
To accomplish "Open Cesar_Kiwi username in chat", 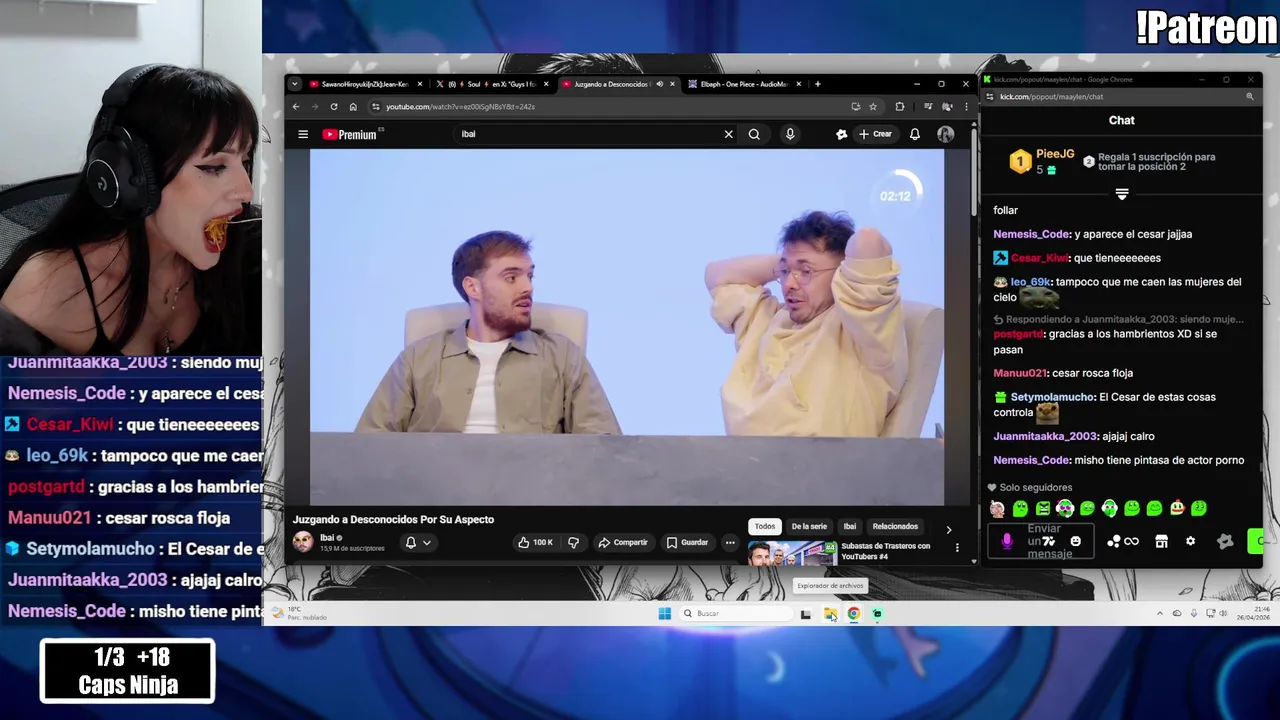I will pos(1039,258).
